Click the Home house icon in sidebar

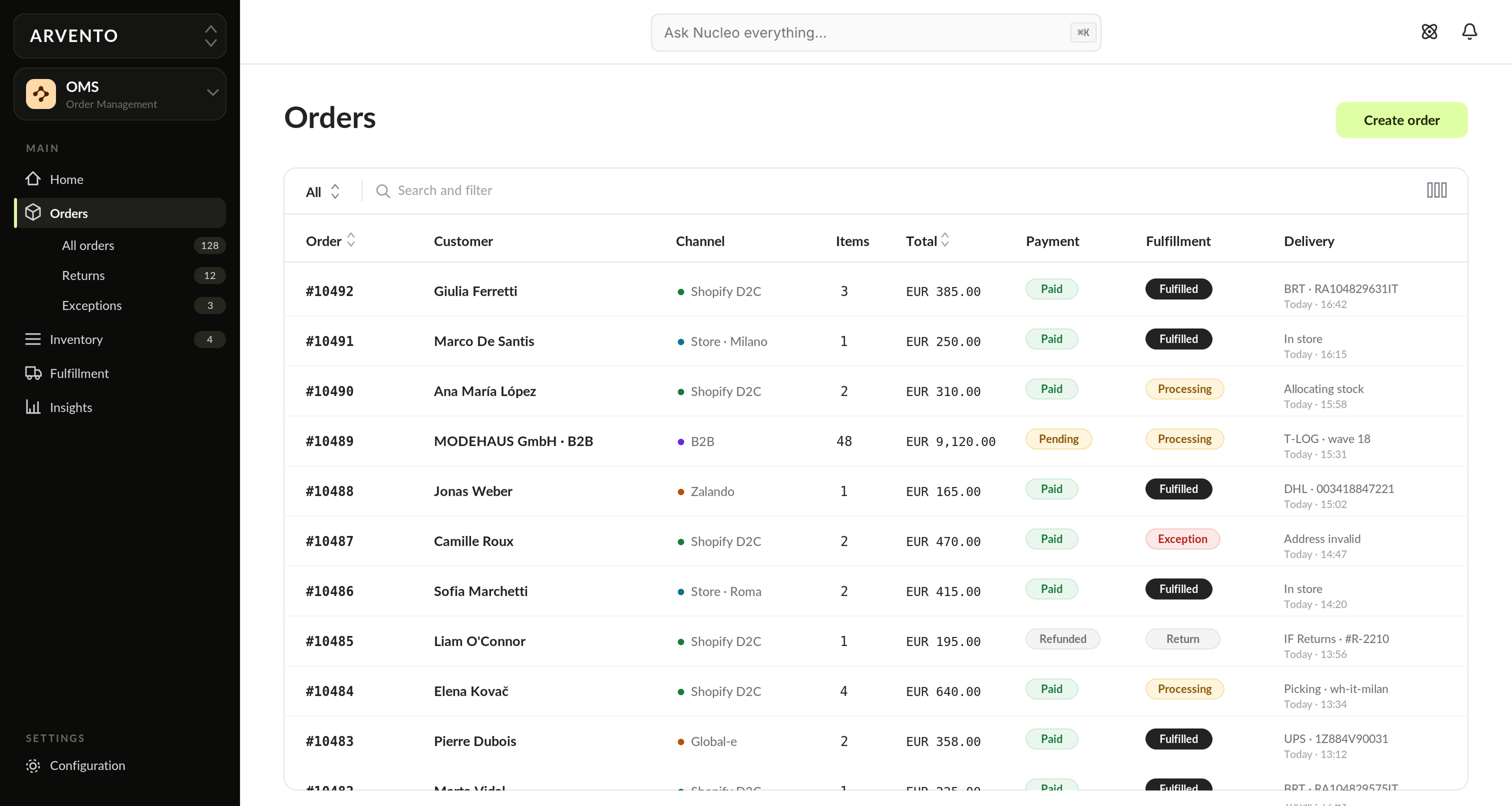(x=33, y=178)
